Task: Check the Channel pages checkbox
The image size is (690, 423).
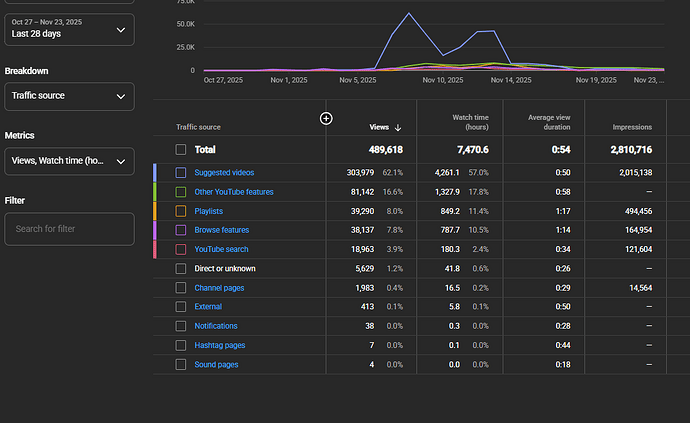Action: 181,288
